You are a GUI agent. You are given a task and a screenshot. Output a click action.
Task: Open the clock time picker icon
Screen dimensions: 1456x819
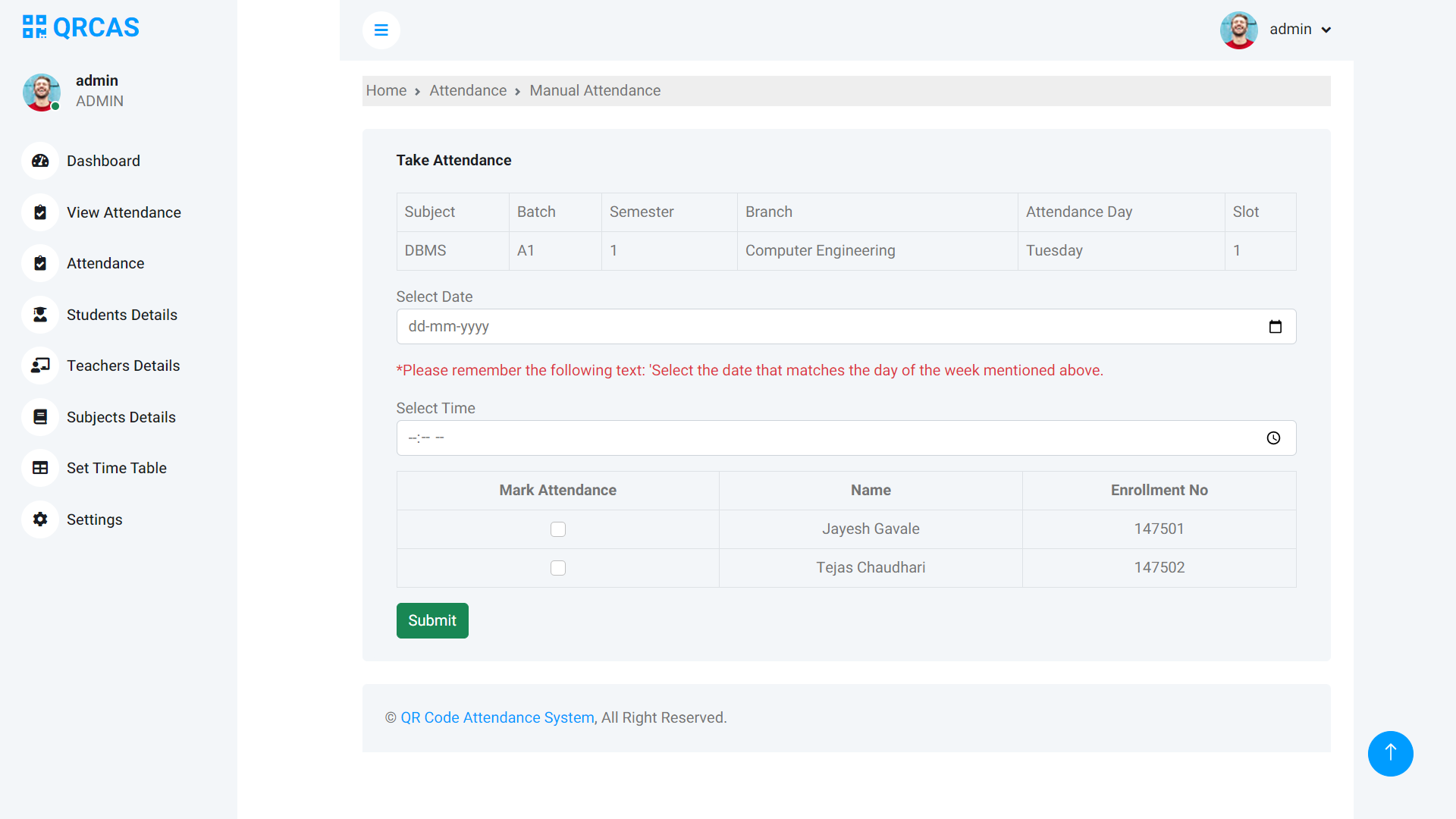(1273, 438)
